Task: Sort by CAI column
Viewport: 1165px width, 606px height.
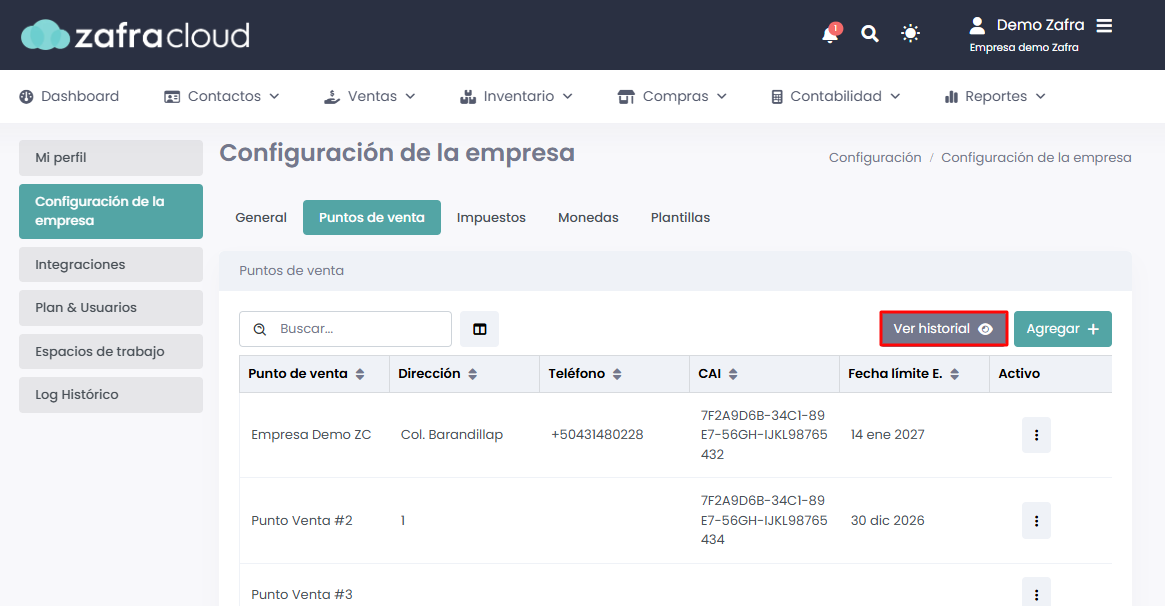Action: (x=733, y=374)
